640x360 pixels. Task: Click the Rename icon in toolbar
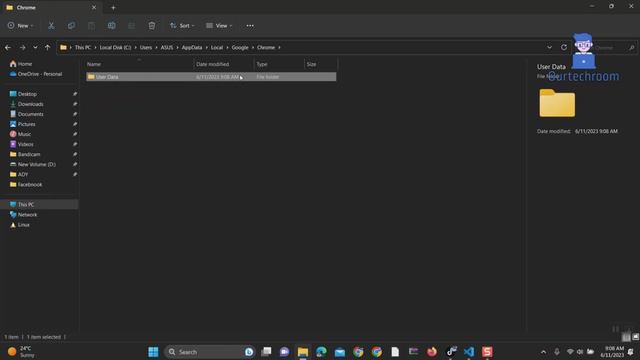click(x=111, y=26)
